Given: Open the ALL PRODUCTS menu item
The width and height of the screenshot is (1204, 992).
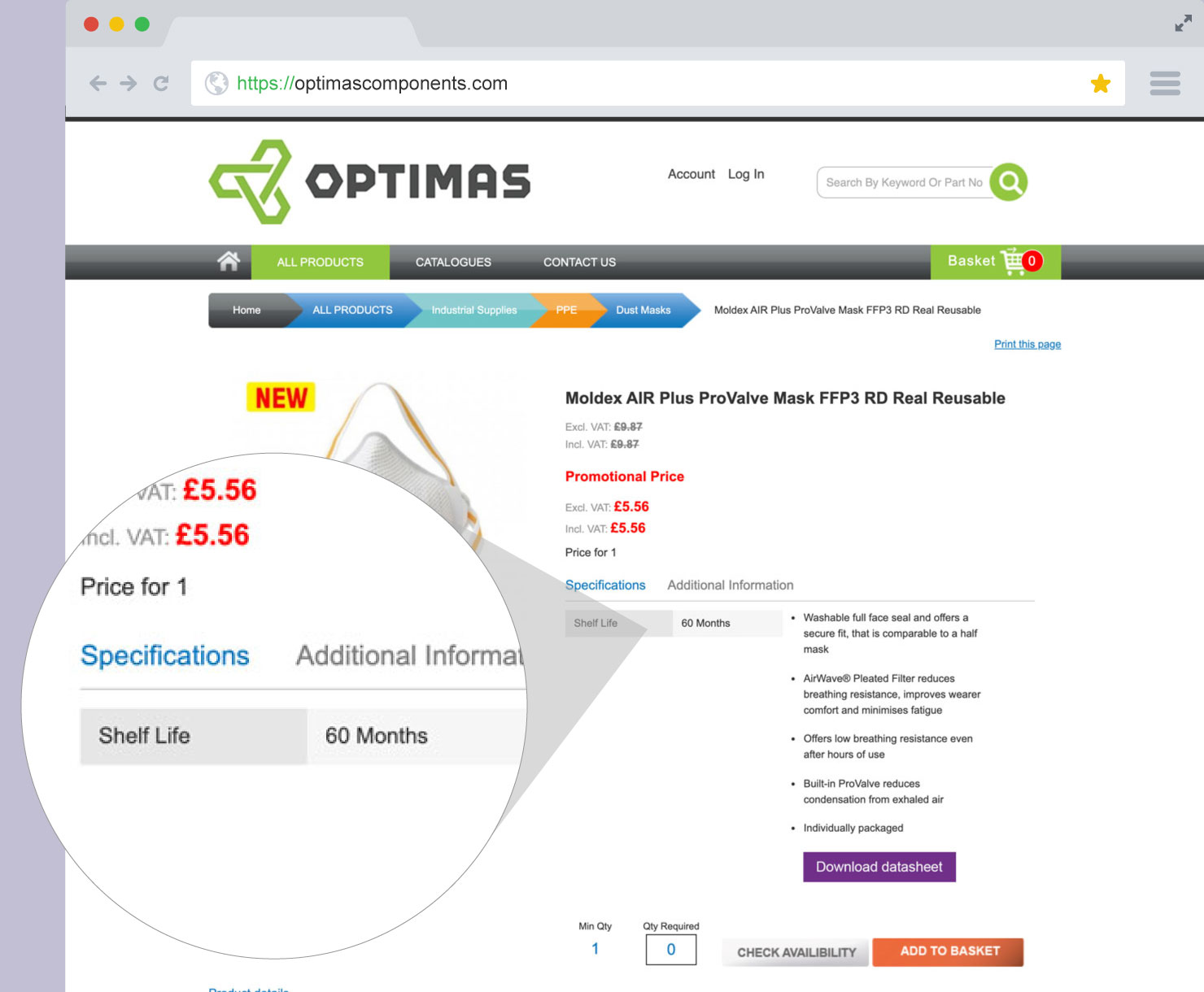Looking at the screenshot, I should [x=320, y=262].
